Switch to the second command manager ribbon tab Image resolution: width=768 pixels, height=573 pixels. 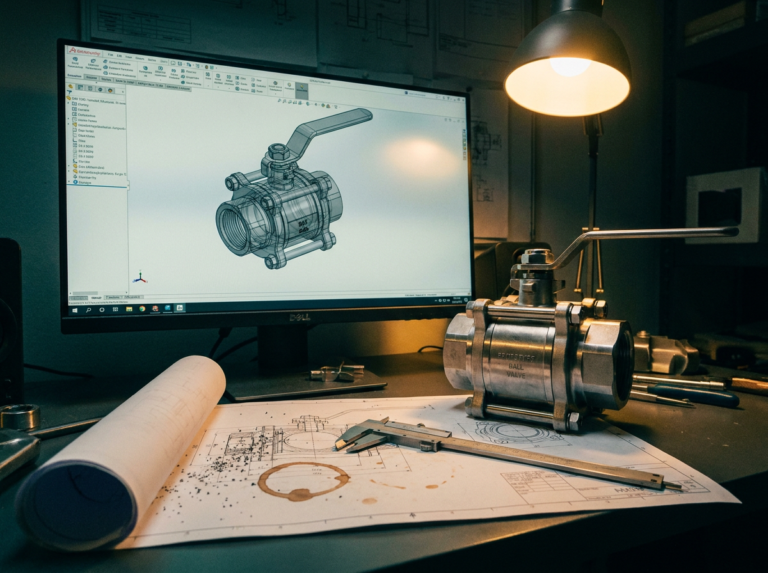(92, 78)
